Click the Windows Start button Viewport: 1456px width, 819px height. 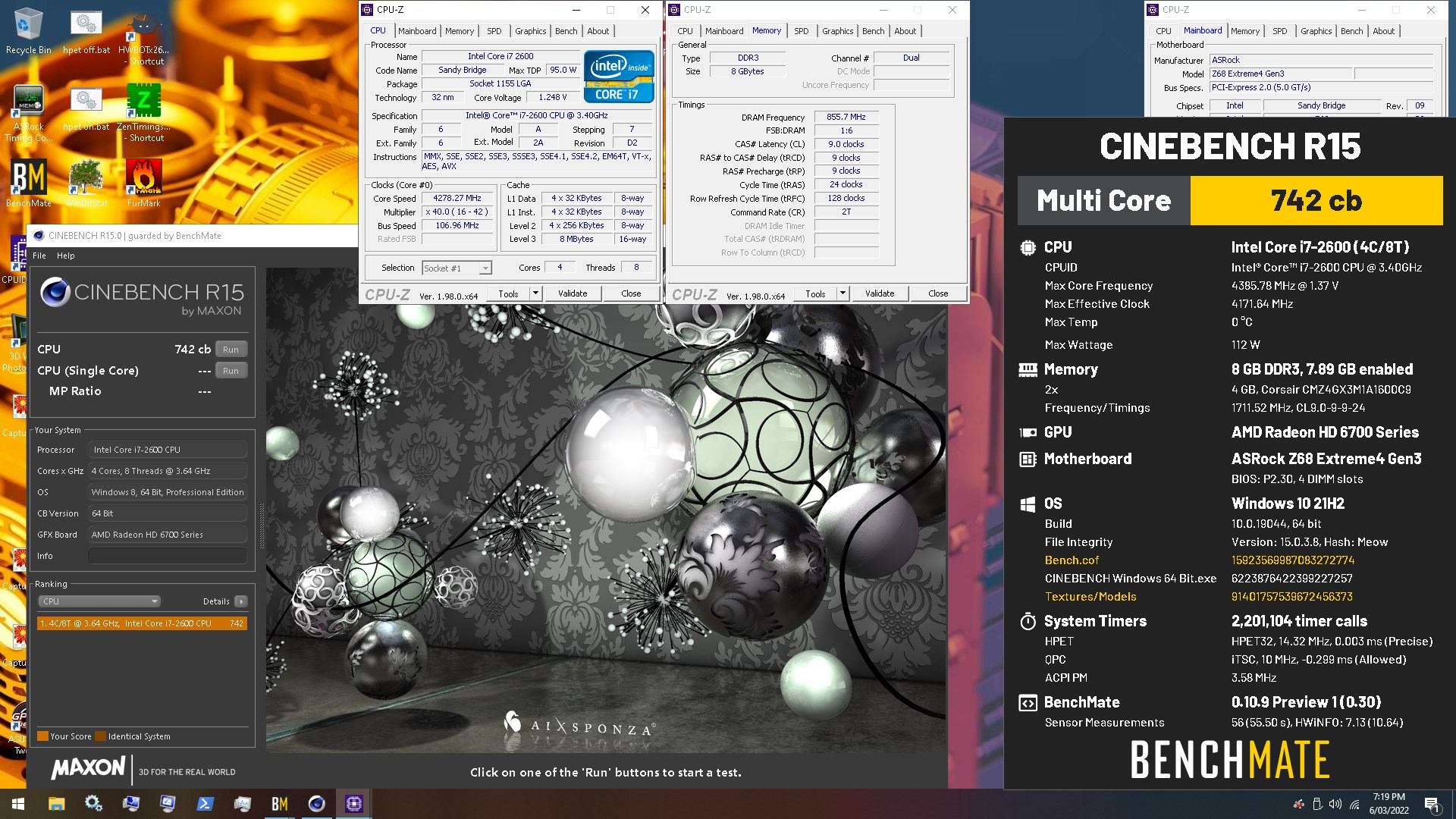[18, 804]
